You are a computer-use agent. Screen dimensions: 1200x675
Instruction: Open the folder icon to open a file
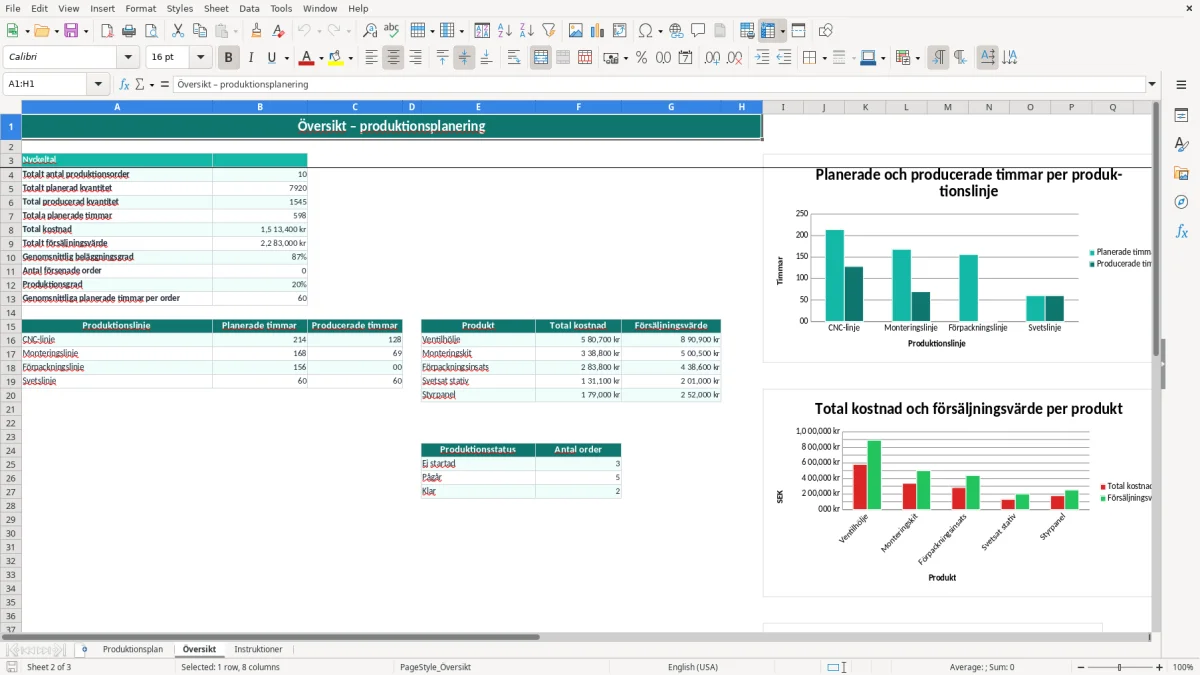click(41, 31)
